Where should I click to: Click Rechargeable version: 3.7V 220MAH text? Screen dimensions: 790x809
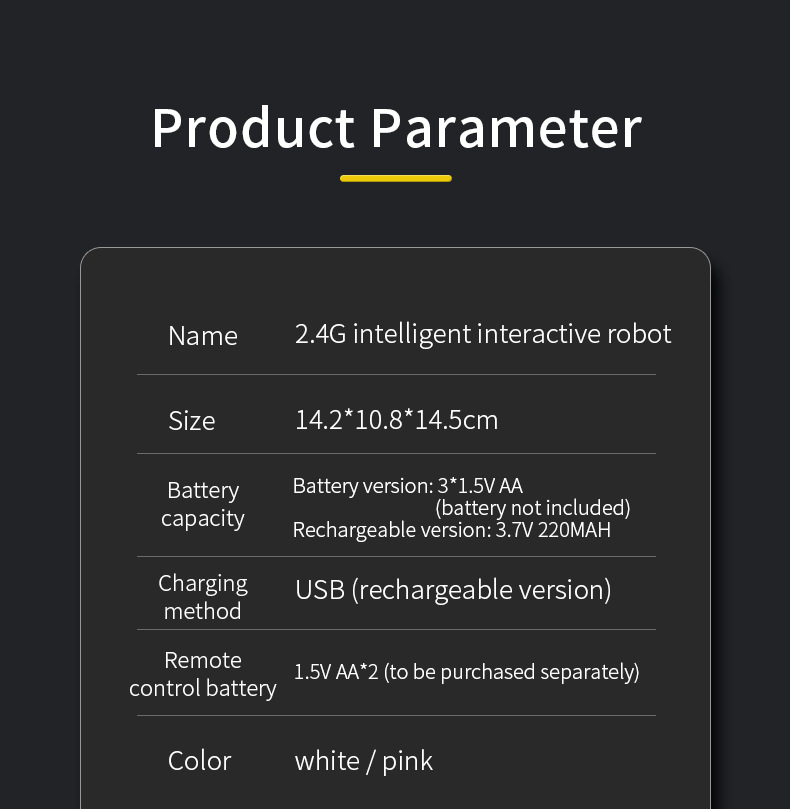(452, 530)
